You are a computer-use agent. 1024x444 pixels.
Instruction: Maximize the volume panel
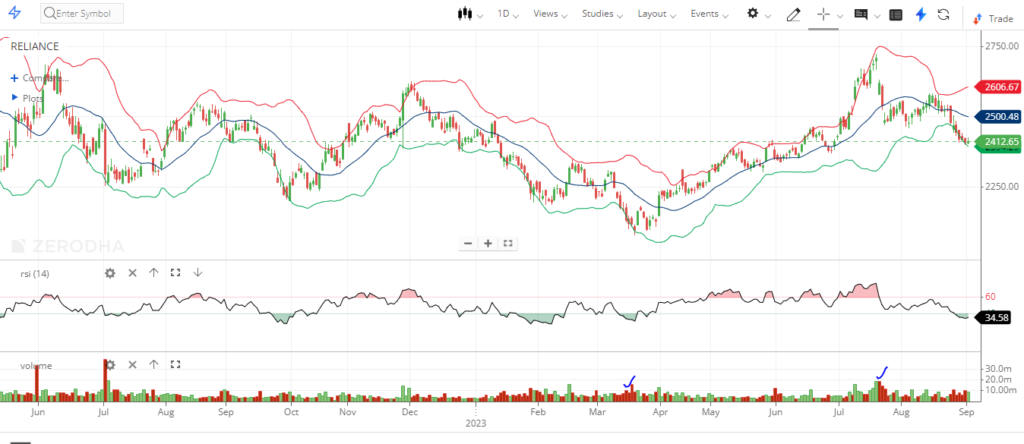175,365
